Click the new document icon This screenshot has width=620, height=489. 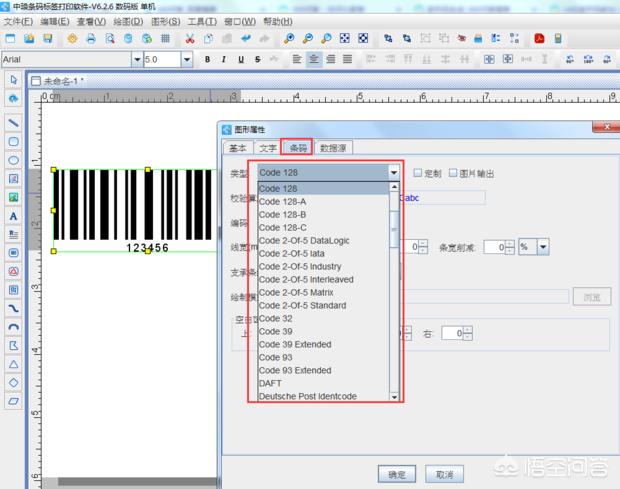pos(10,38)
